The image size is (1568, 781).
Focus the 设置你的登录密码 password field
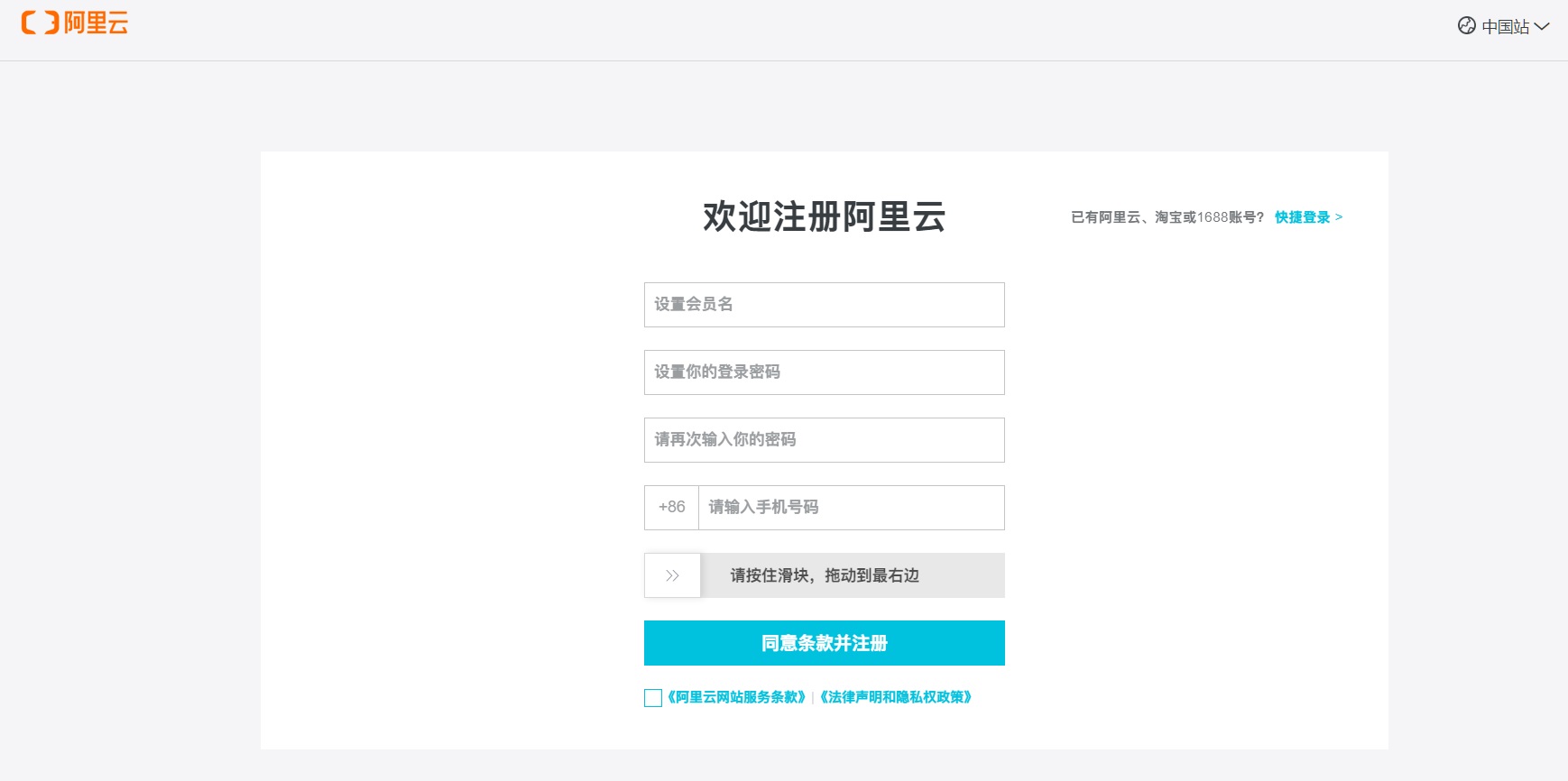tap(824, 372)
